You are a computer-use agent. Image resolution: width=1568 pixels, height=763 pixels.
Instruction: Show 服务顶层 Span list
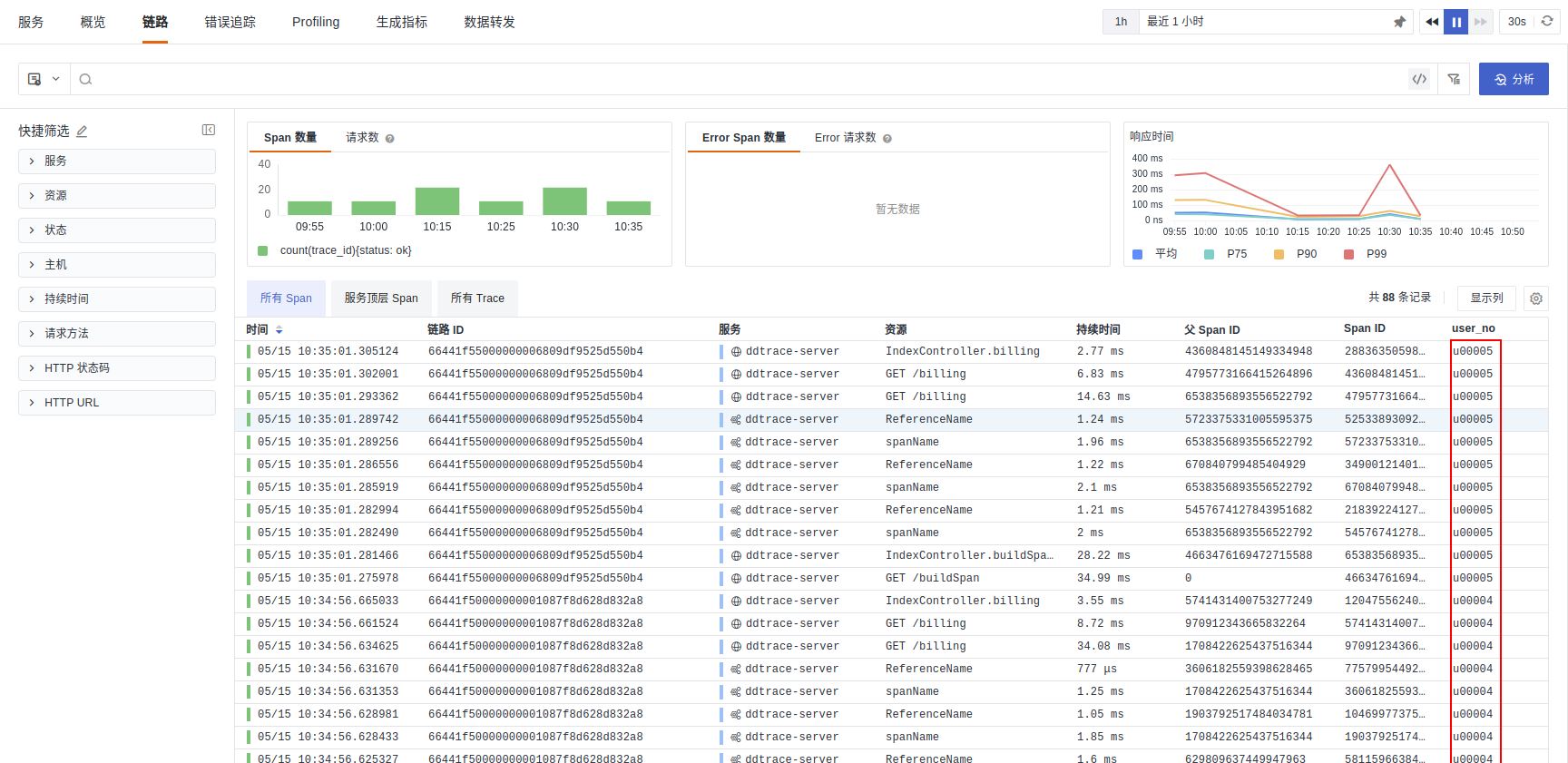[381, 298]
